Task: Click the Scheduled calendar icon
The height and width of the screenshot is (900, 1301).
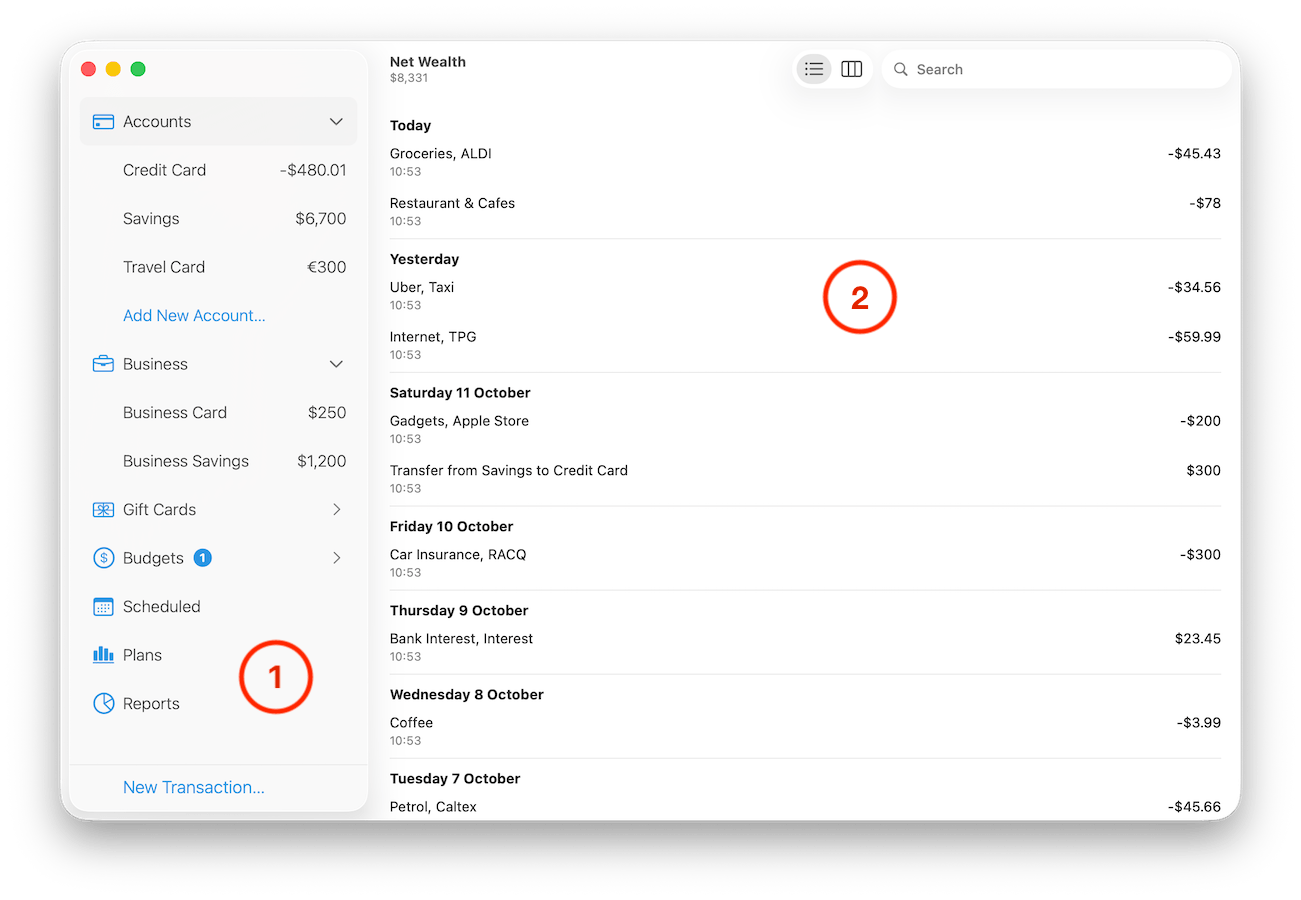Action: (x=103, y=607)
